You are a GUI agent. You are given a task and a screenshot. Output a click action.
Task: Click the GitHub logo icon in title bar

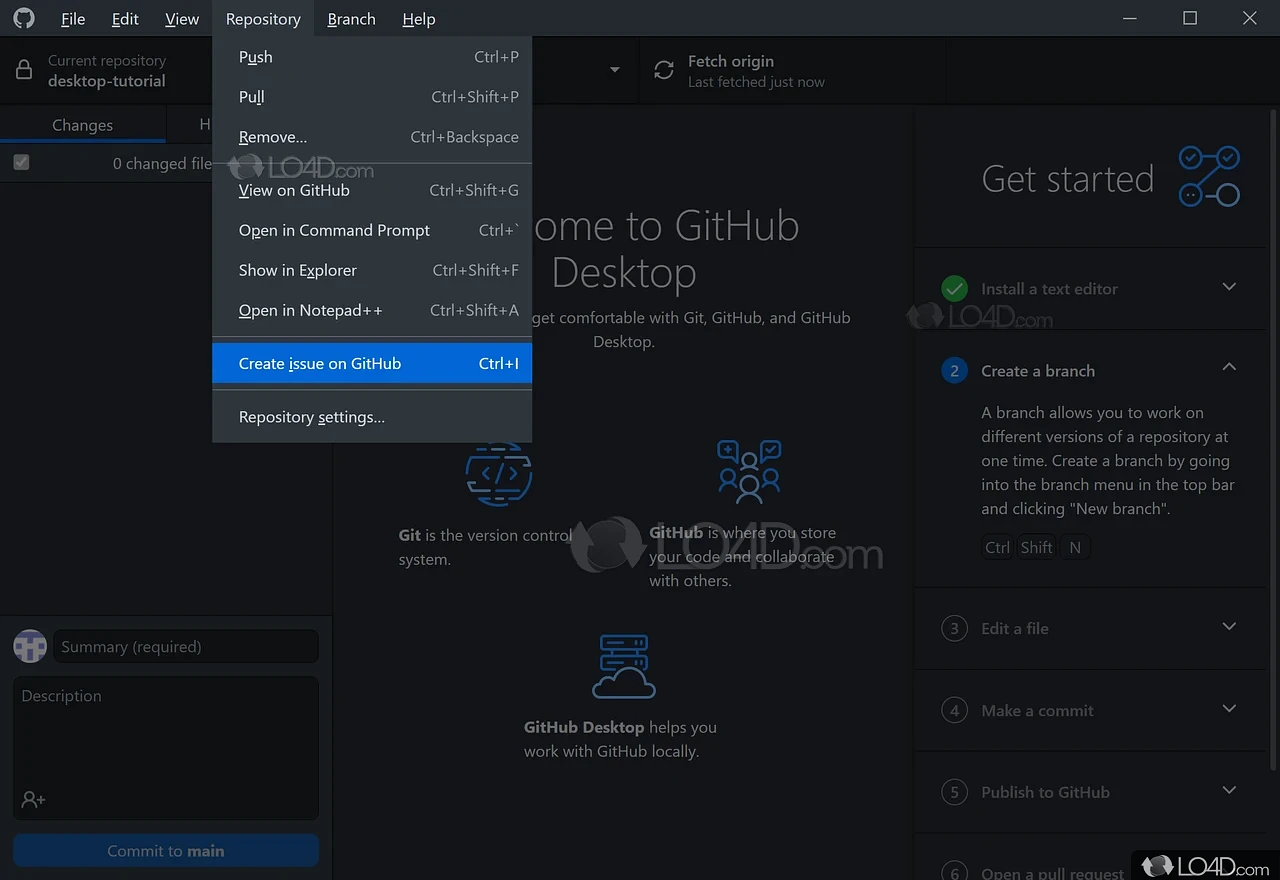tap(23, 18)
